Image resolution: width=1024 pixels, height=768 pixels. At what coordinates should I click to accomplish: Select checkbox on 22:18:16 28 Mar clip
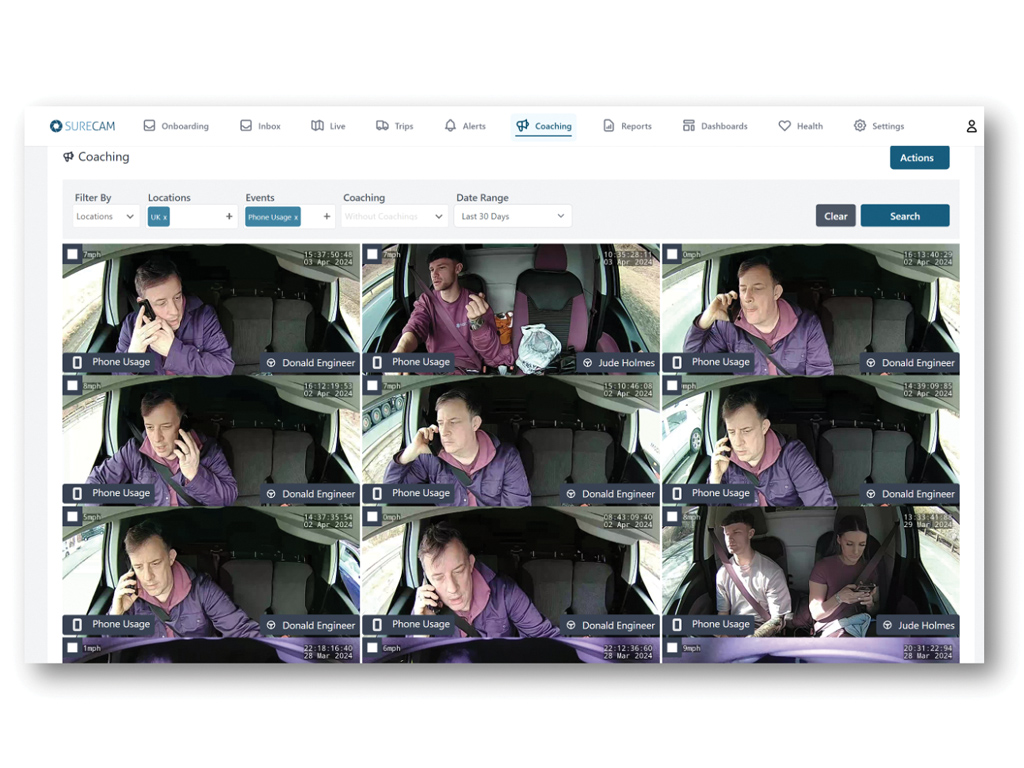[x=72, y=648]
